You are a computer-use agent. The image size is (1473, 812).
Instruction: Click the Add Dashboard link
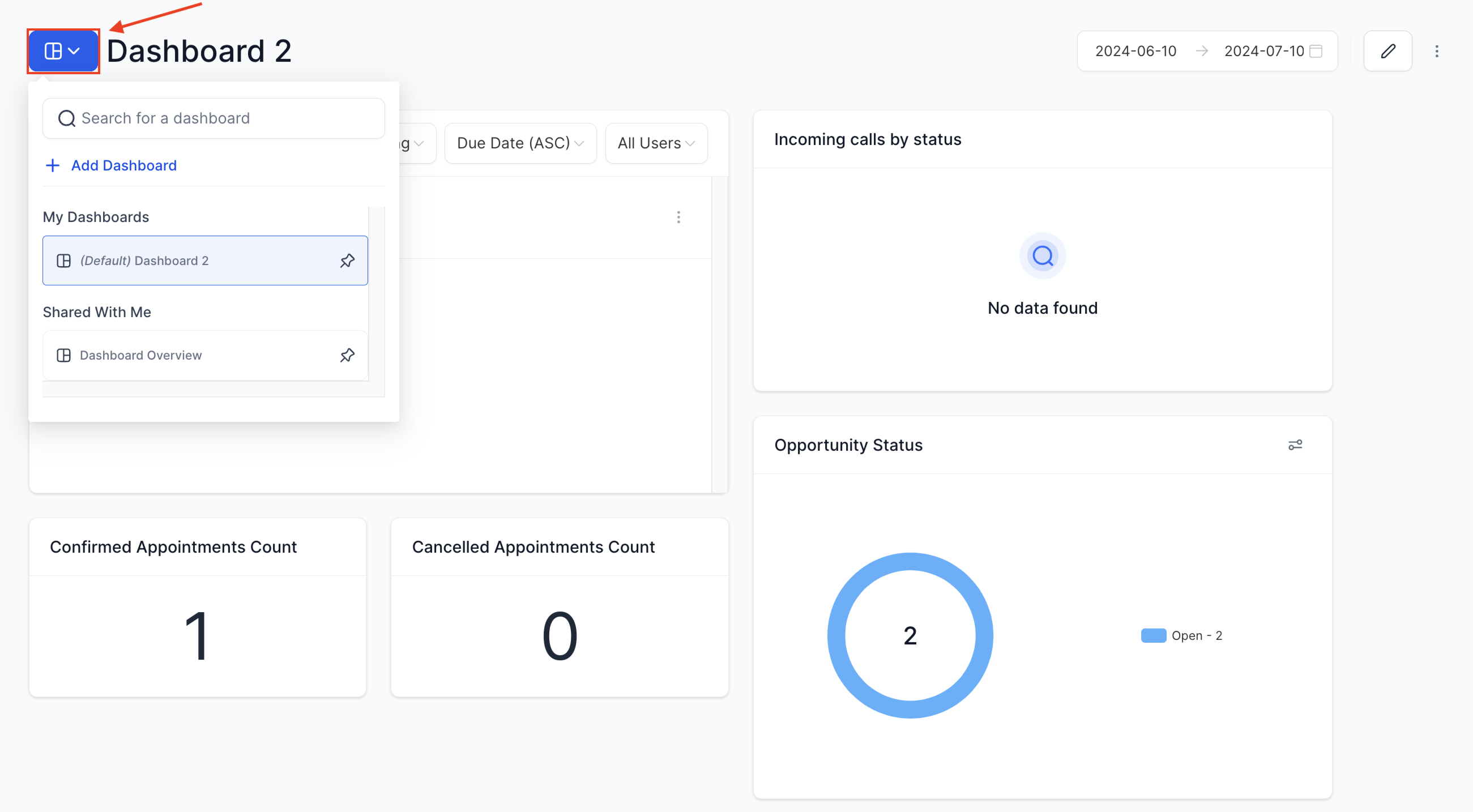[x=123, y=165]
